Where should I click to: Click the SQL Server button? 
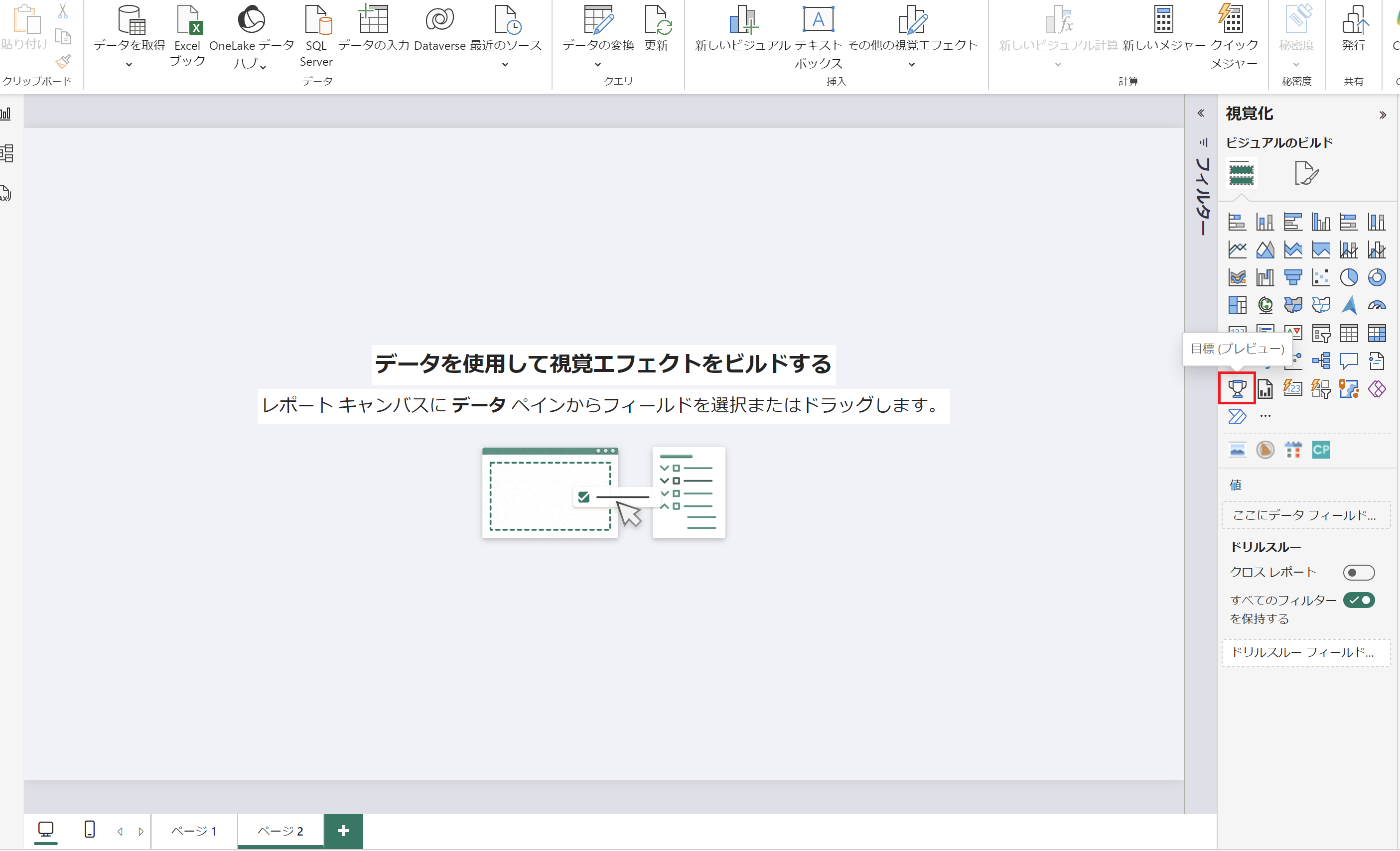pos(316,36)
